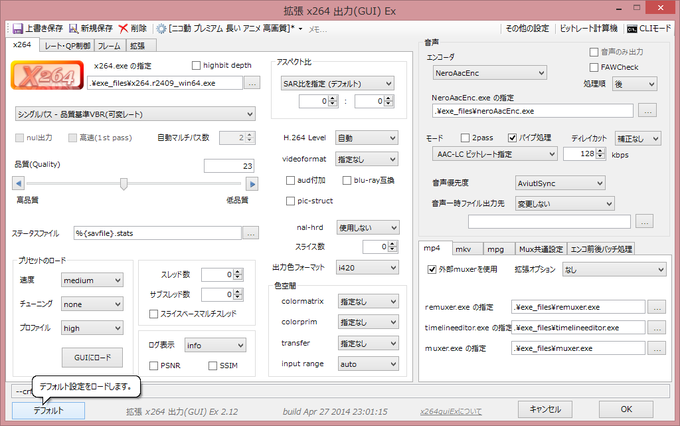
Task: Click the 上書き保存 overwrite save icon
Action: (17, 29)
